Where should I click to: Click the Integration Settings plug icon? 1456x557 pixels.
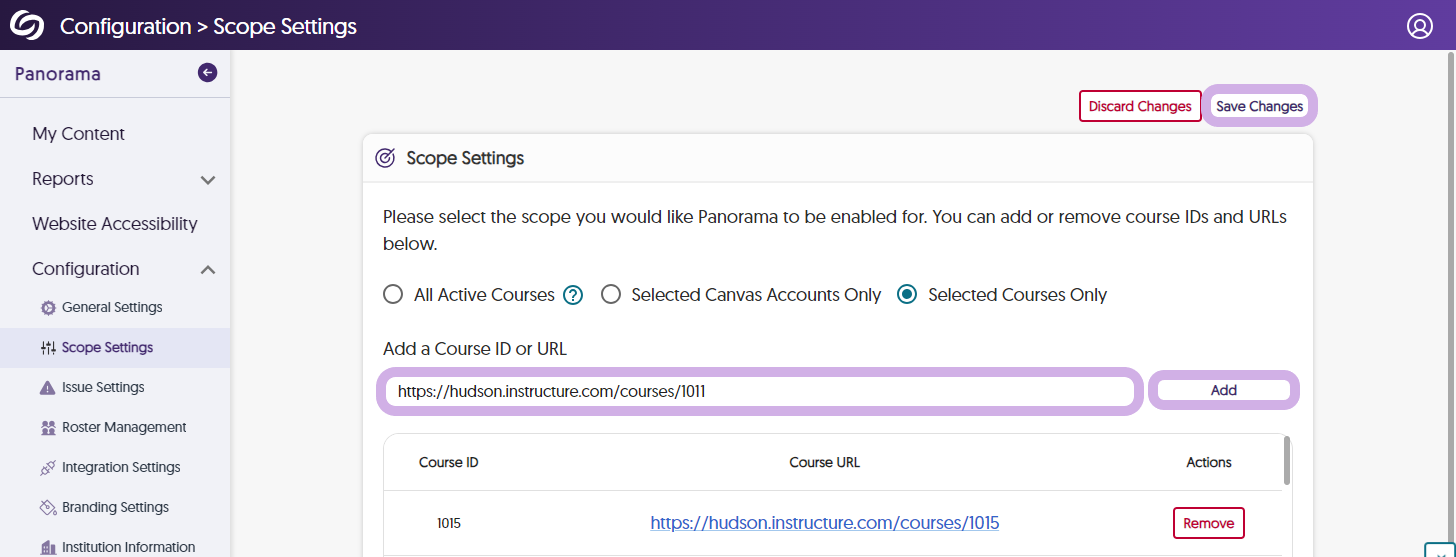(x=48, y=468)
